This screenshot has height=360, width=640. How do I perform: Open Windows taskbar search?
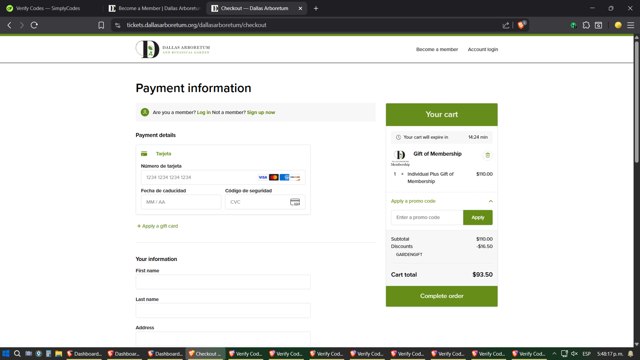[x=17, y=354]
